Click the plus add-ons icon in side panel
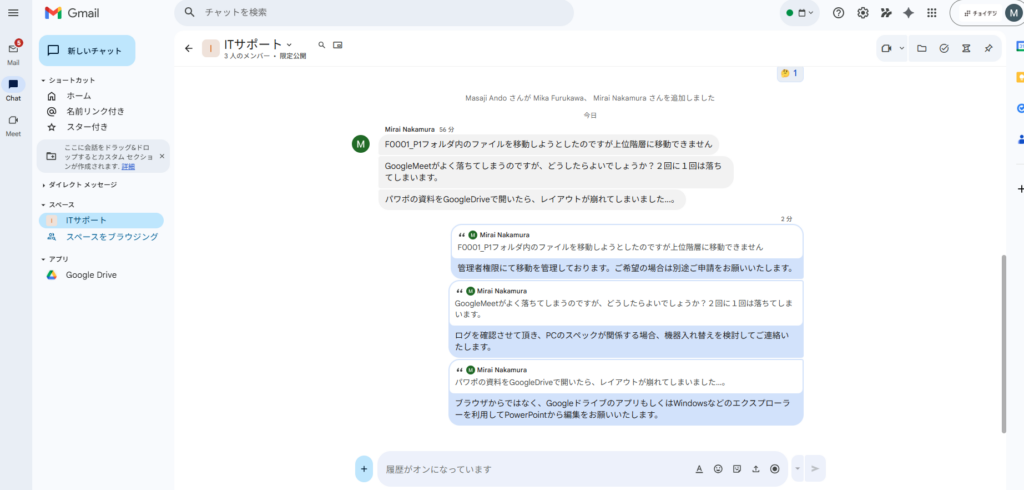 (1020, 189)
